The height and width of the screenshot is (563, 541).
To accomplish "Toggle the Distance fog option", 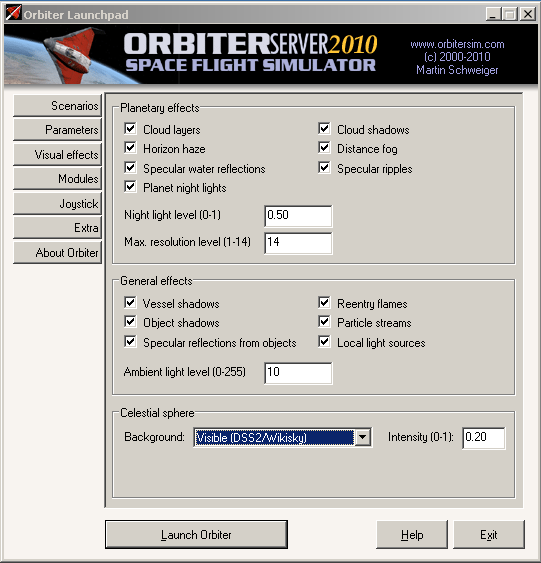I will [324, 148].
